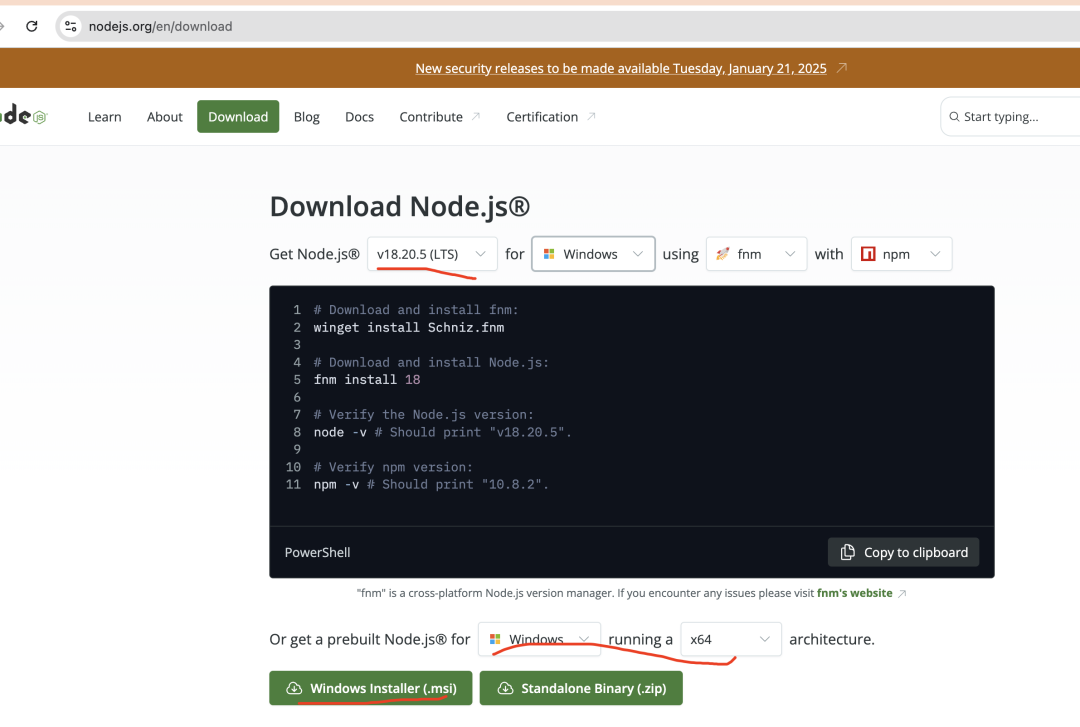Screen dimensions: 1080x727
Task: Click the Download Node.js® heading
Action: tap(399, 206)
